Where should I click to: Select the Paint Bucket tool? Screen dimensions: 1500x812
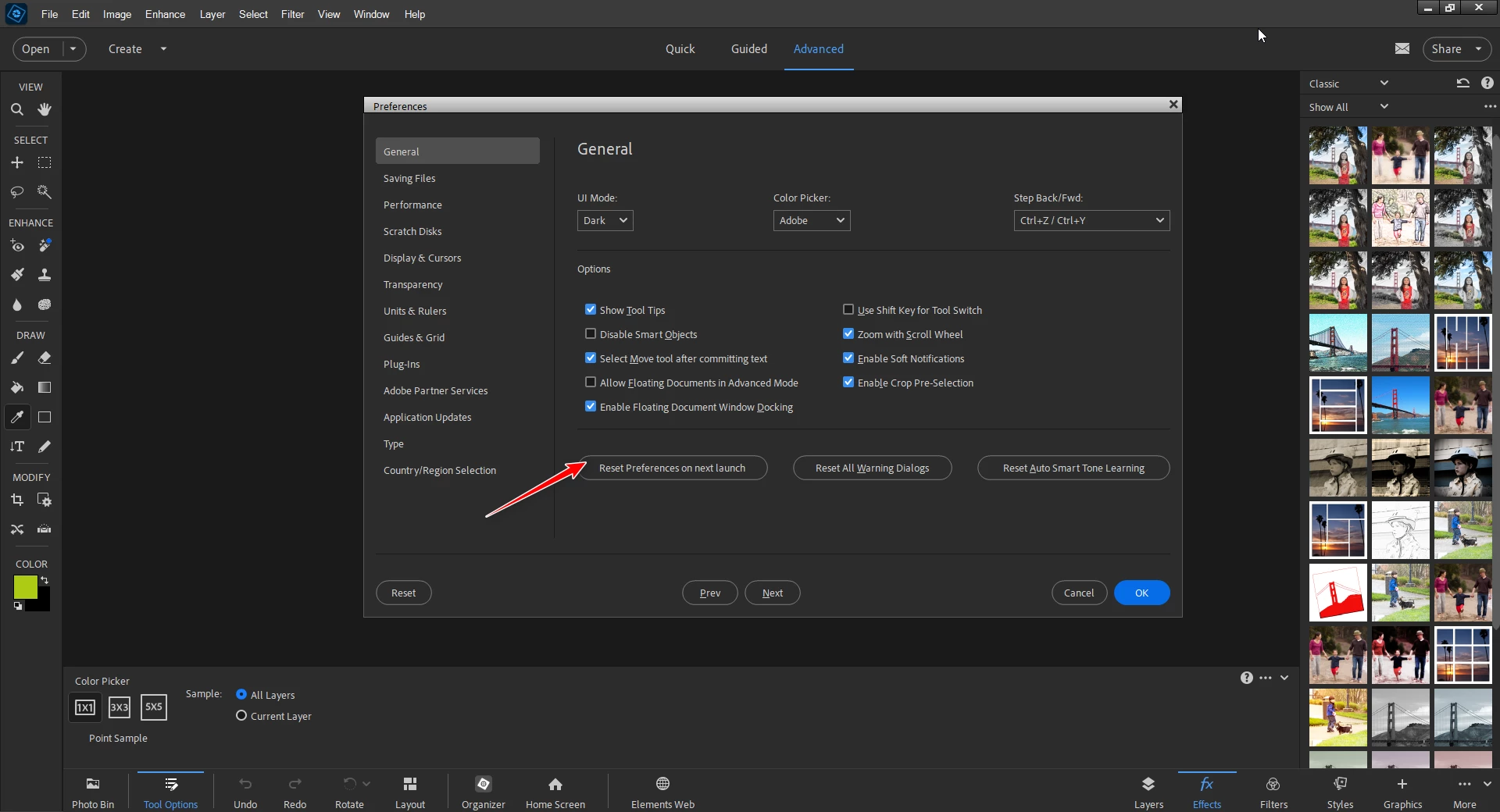point(16,387)
